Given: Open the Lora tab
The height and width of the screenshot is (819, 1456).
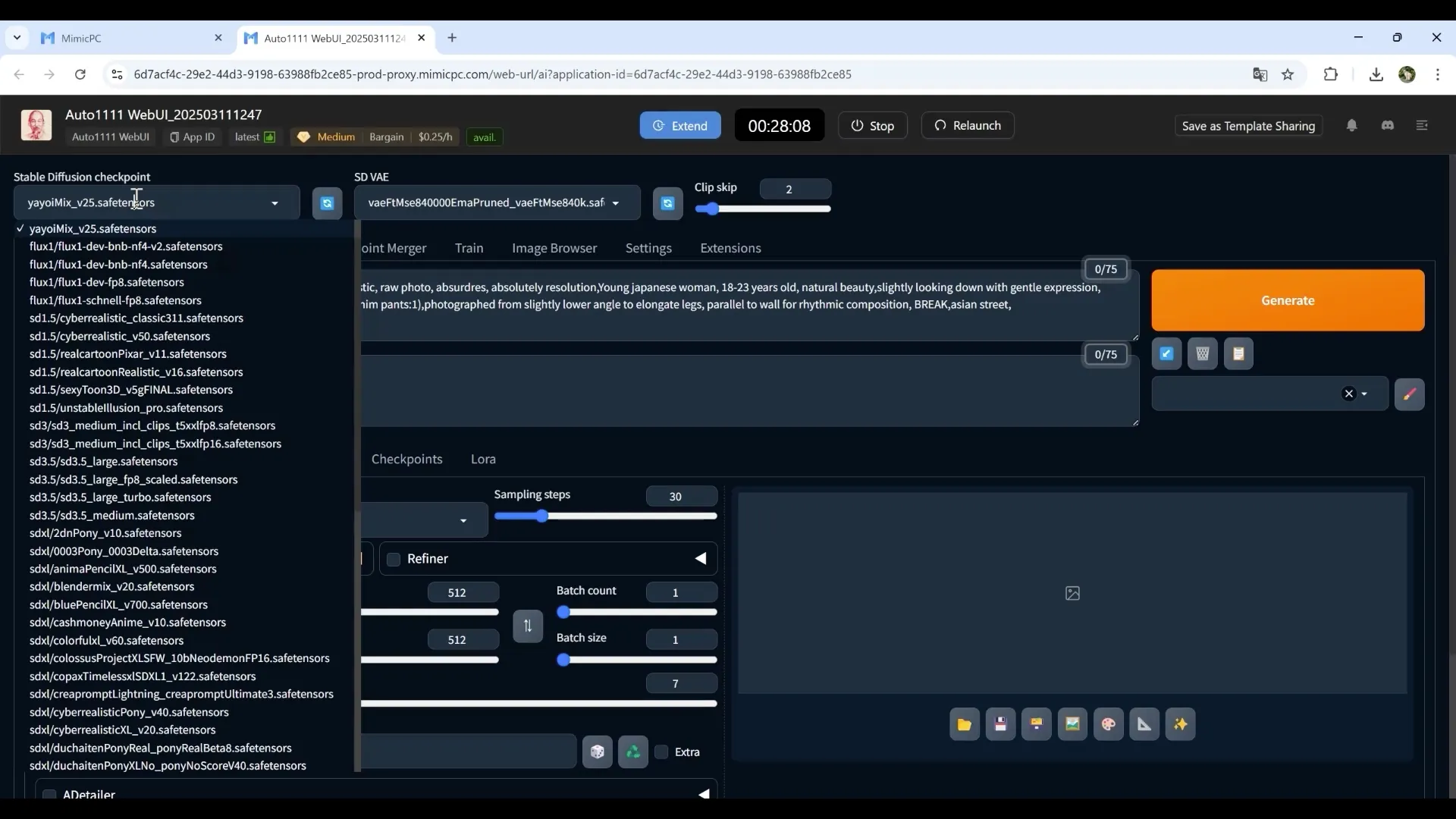Looking at the screenshot, I should pyautogui.click(x=483, y=459).
